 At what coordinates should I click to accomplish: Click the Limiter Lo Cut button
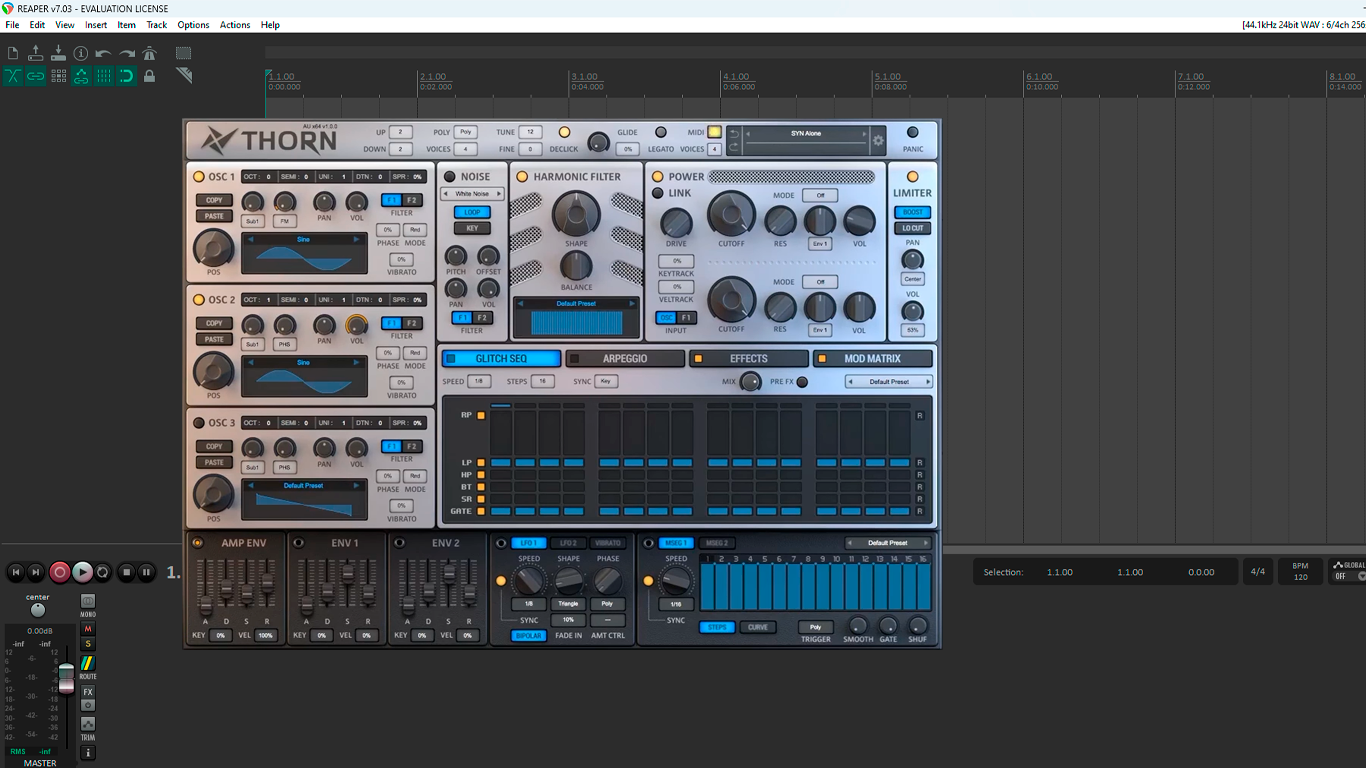912,228
